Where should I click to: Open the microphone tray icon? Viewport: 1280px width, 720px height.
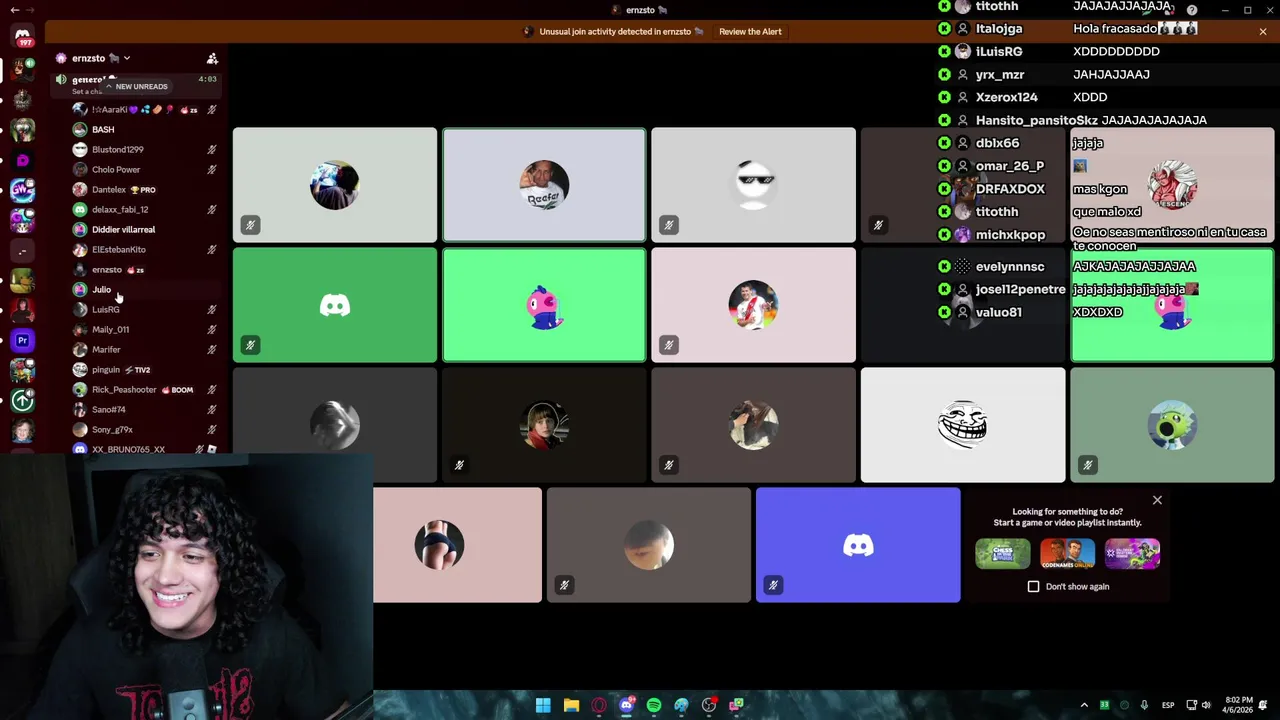(1144, 705)
